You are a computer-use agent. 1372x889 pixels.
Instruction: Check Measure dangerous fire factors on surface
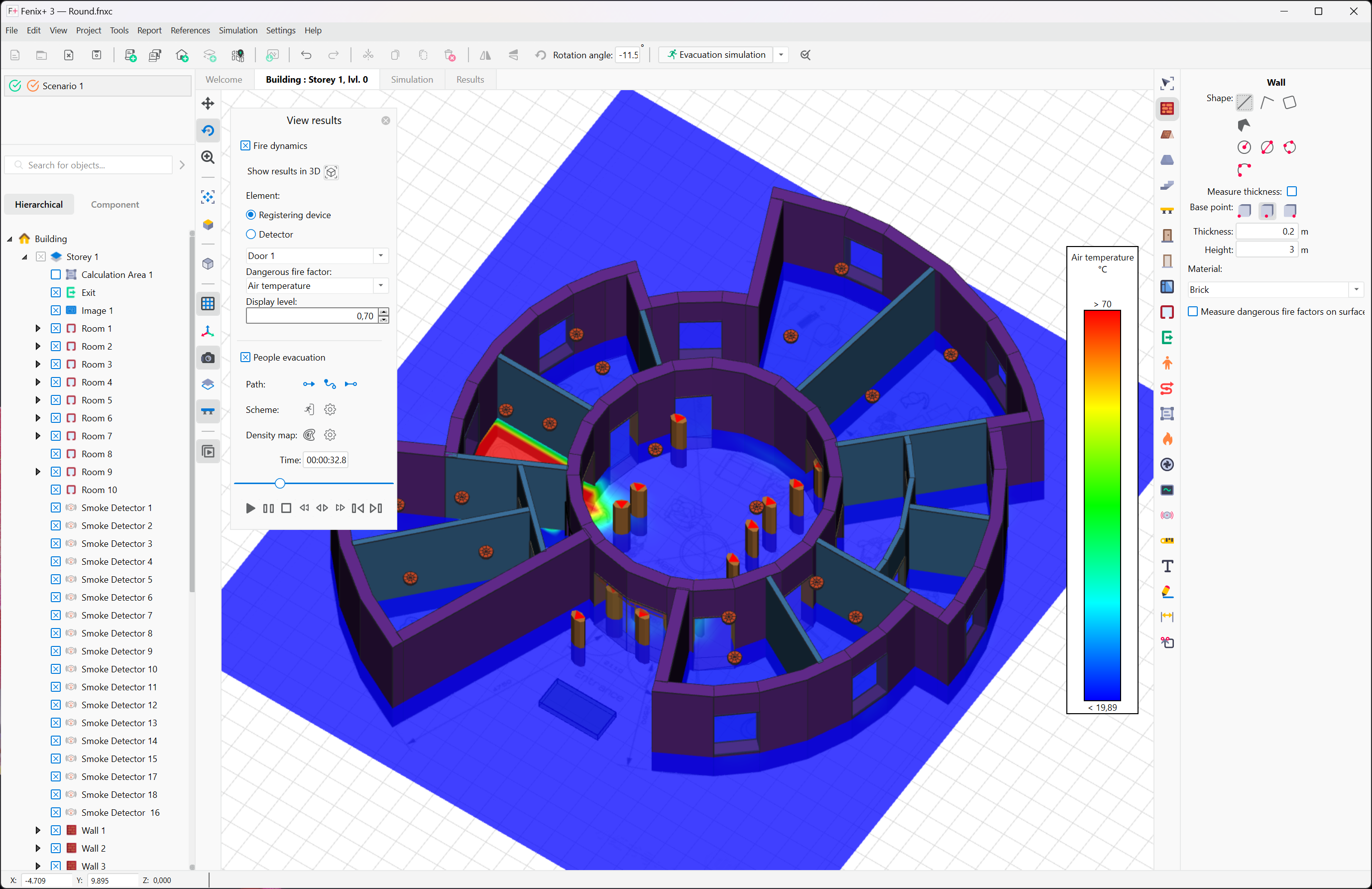tap(1193, 312)
